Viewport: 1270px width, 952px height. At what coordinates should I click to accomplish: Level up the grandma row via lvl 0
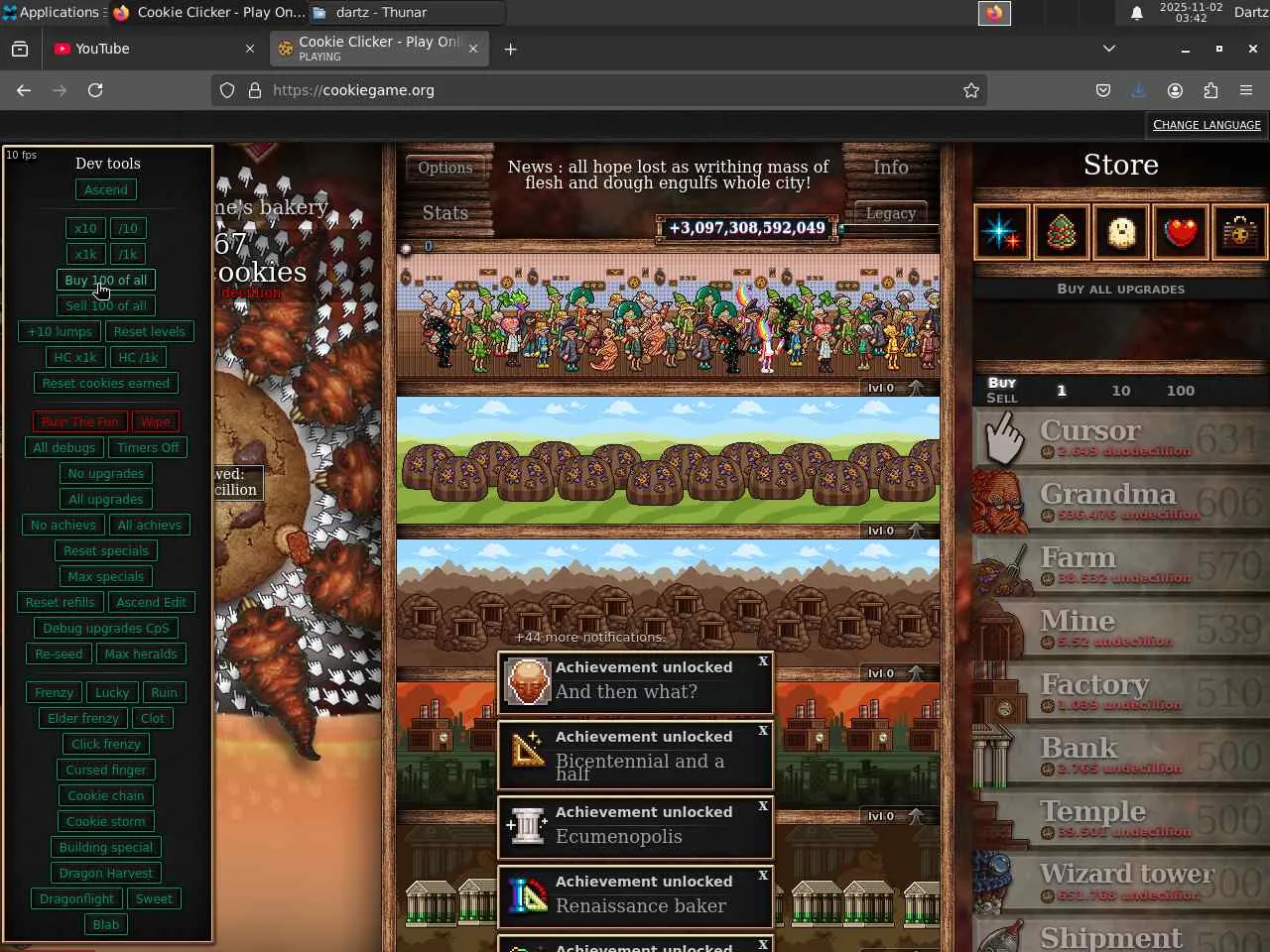(895, 388)
